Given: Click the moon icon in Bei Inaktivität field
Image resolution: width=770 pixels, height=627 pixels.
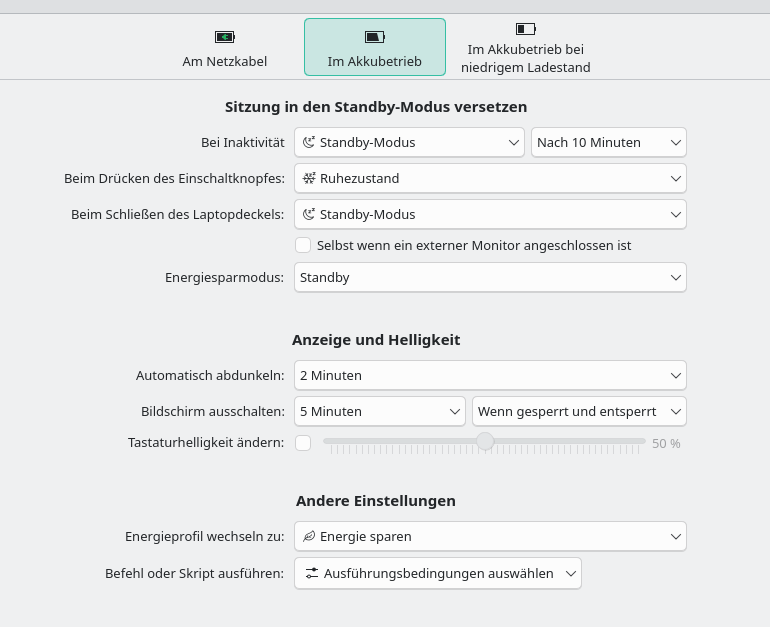Looking at the screenshot, I should point(309,142).
